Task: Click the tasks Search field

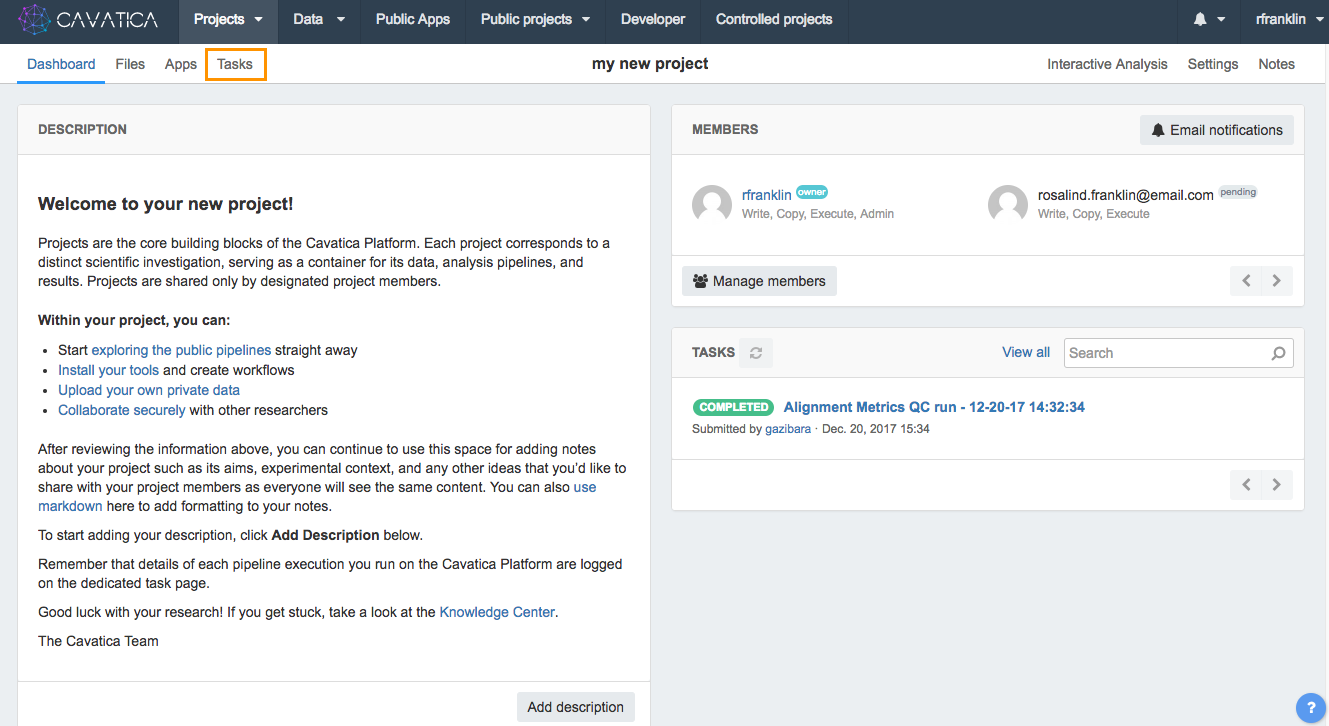Action: [x=1179, y=353]
